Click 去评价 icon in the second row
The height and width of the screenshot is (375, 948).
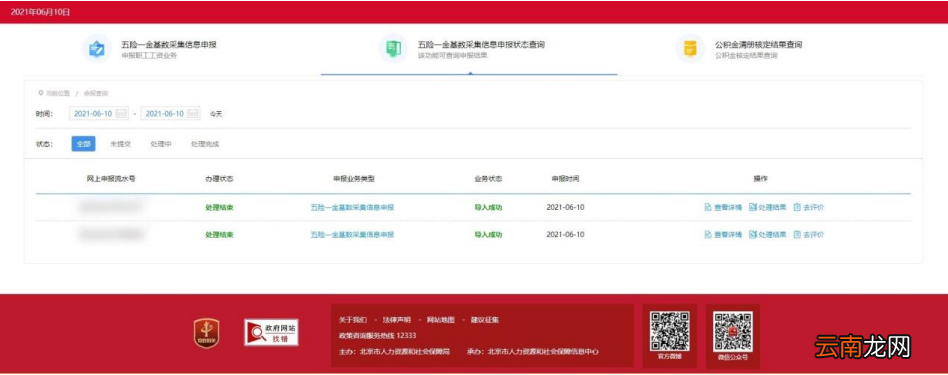coord(797,235)
